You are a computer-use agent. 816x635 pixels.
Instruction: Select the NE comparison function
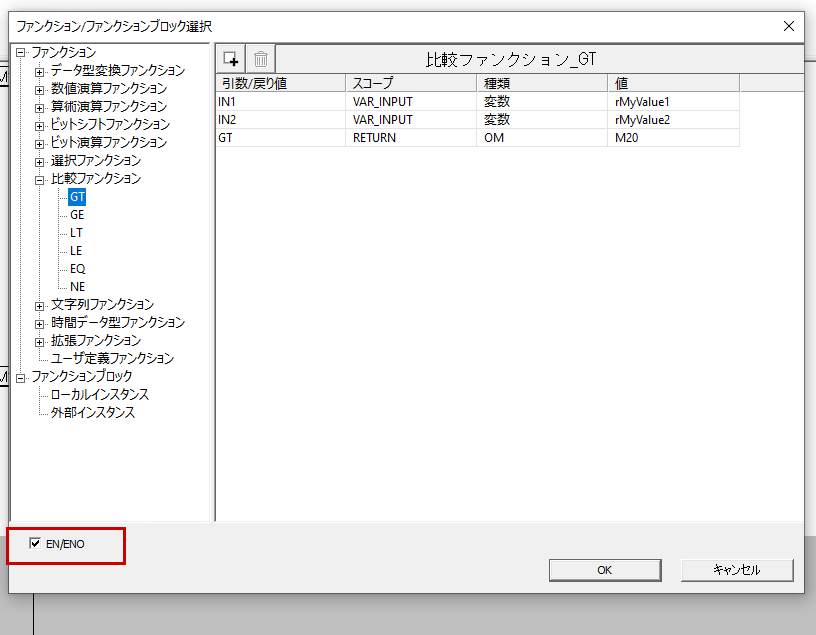77,287
